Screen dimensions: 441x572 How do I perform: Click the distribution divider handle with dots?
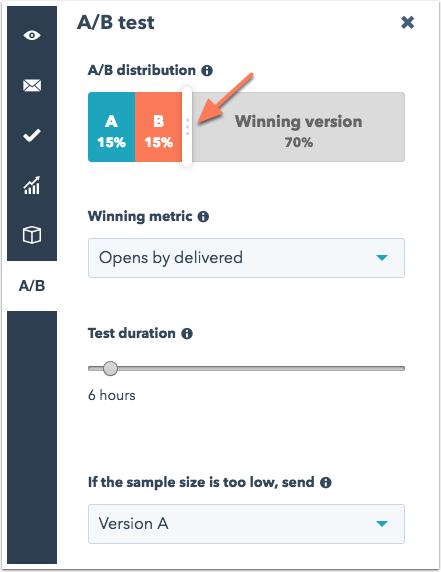click(x=187, y=127)
